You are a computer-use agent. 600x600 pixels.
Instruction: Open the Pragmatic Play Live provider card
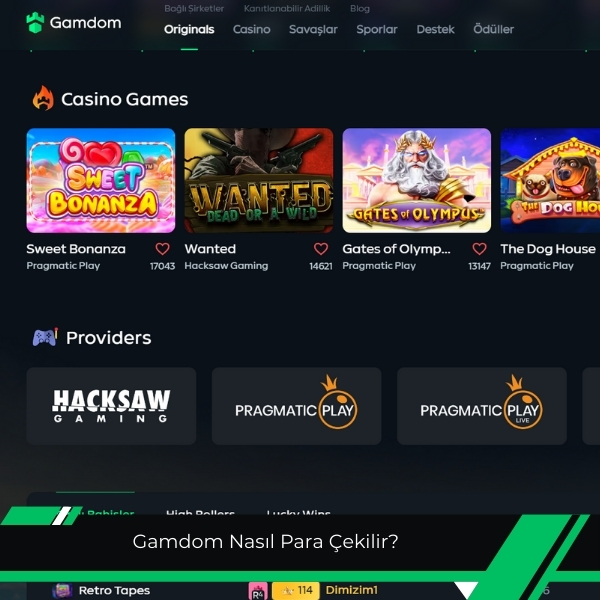482,406
